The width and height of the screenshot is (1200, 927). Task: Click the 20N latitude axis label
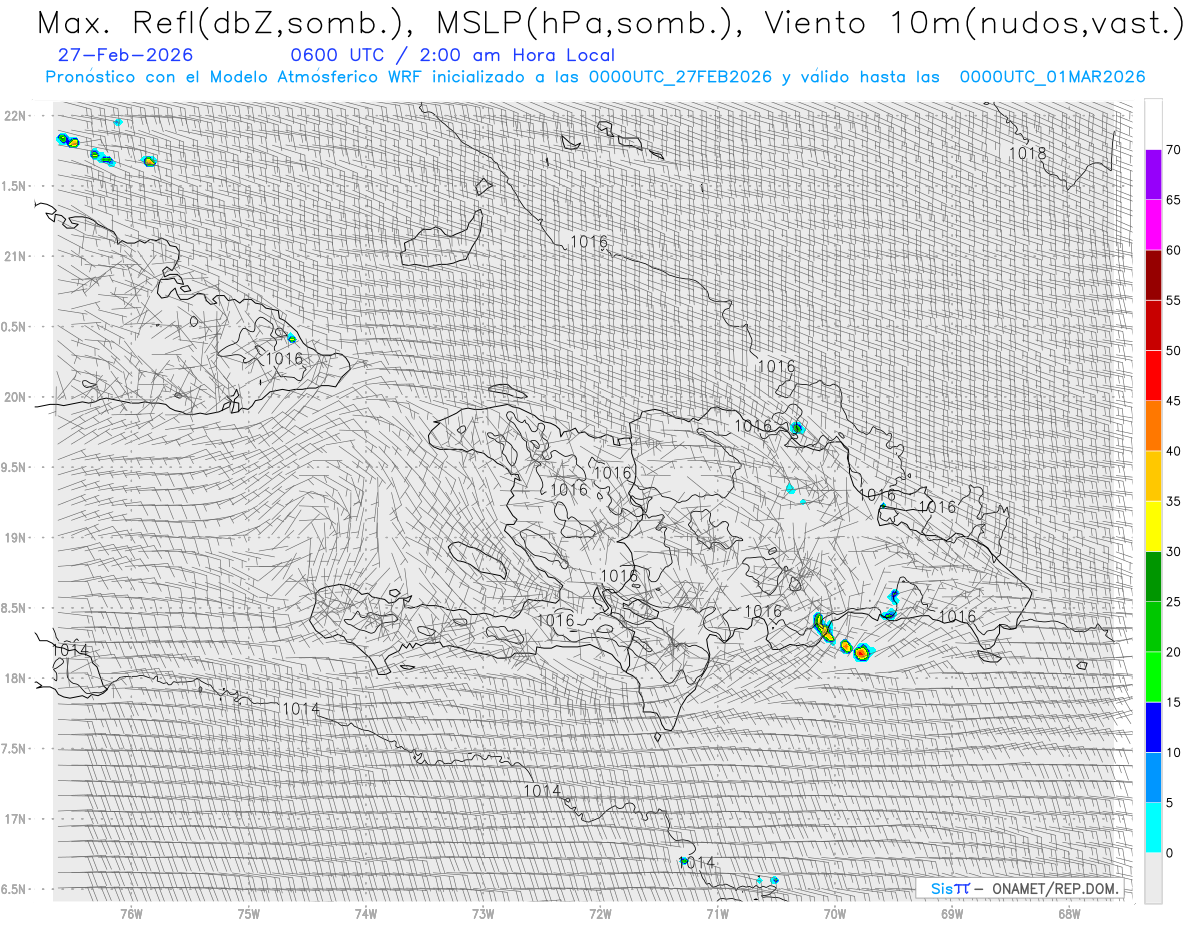16,398
